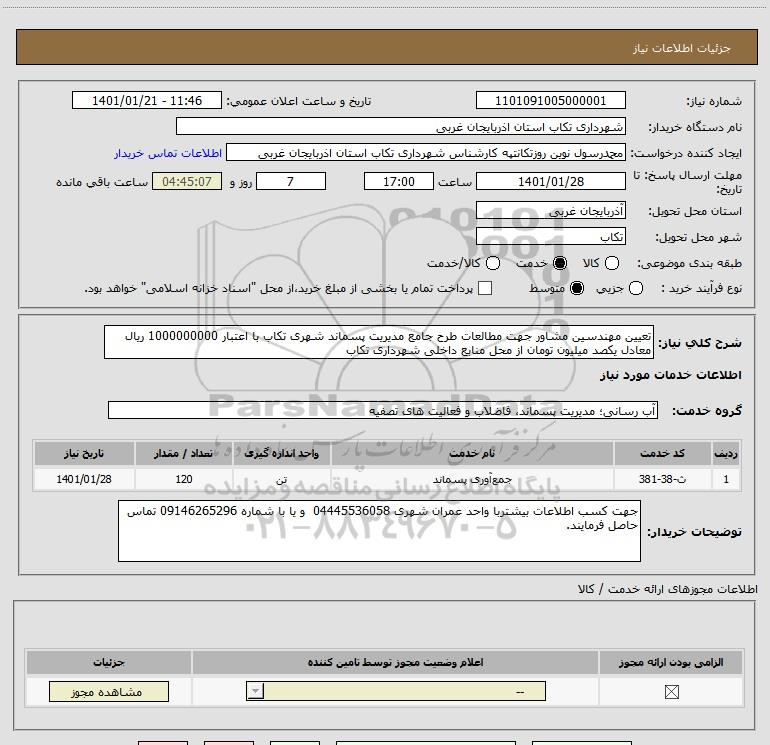Click the الزامی بودن ارائه مجوز header

pos(671,662)
